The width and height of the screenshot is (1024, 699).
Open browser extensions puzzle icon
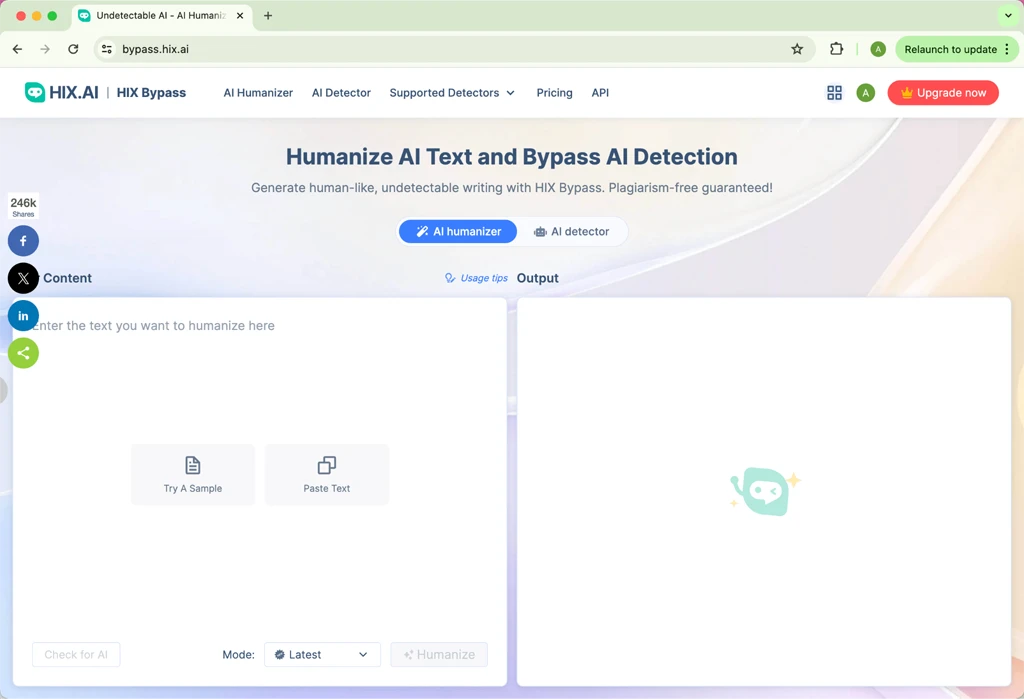(x=836, y=49)
